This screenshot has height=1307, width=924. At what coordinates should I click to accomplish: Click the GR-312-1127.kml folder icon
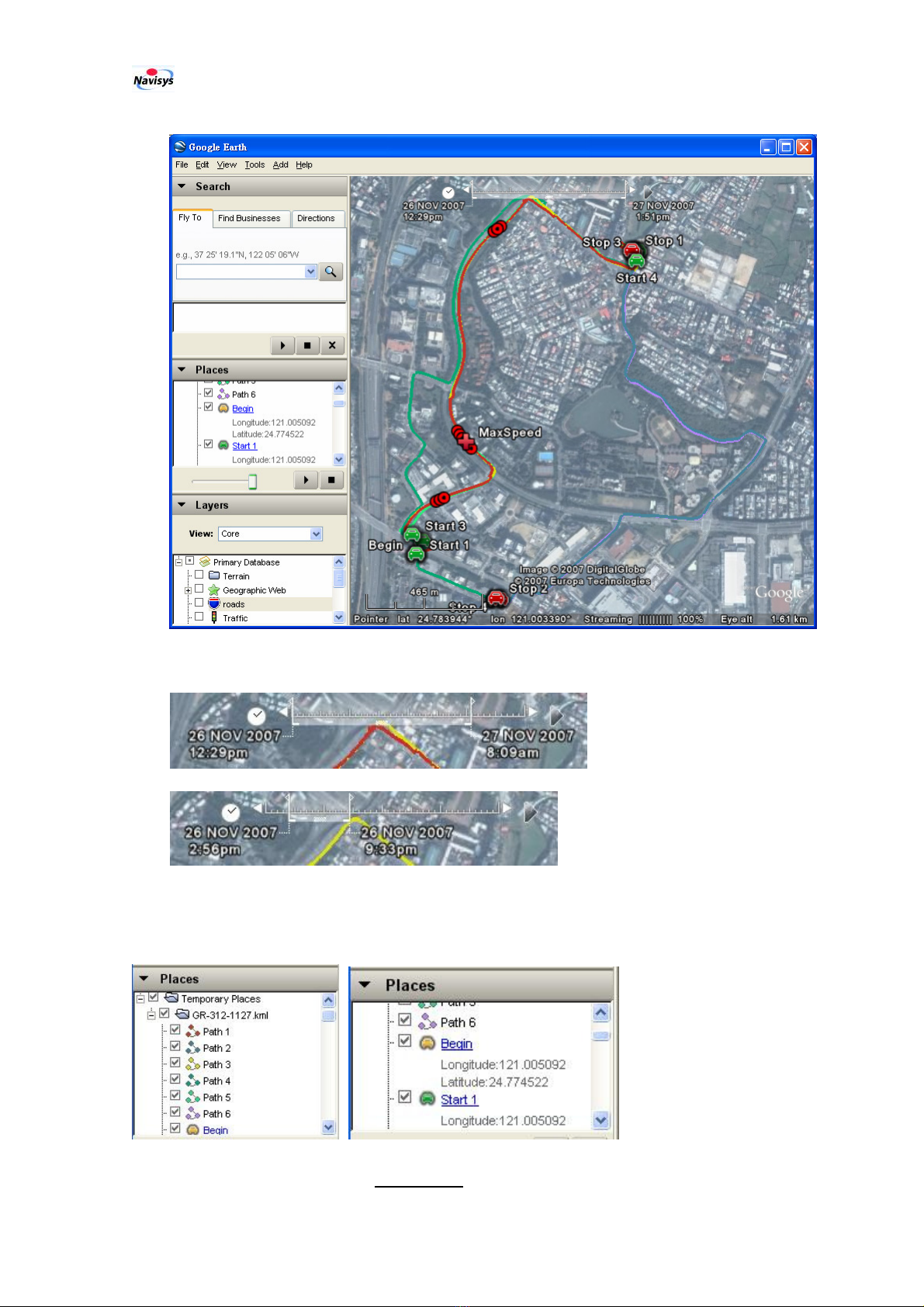click(x=182, y=1014)
